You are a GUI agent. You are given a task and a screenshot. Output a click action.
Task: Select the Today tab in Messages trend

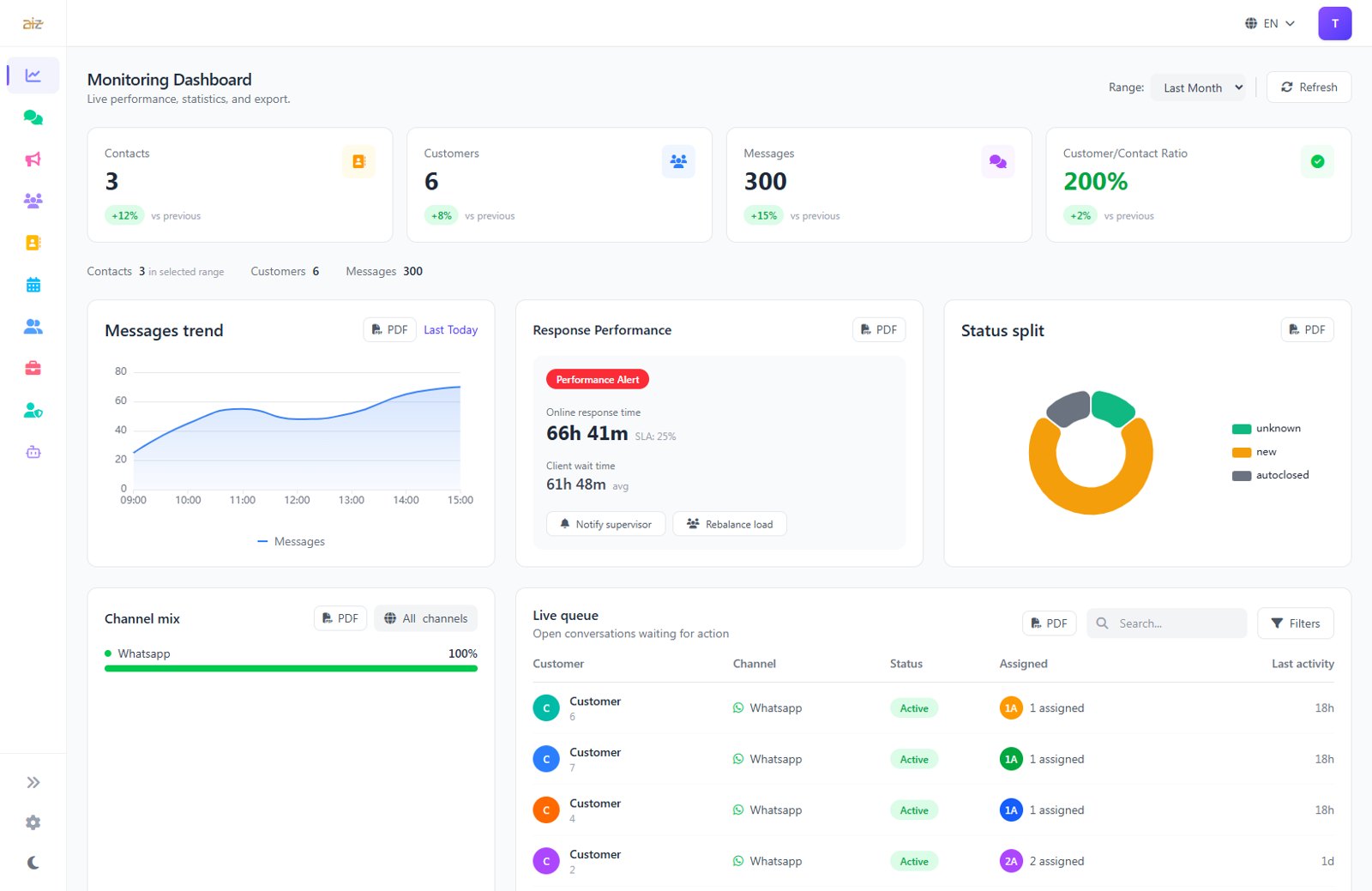click(462, 330)
